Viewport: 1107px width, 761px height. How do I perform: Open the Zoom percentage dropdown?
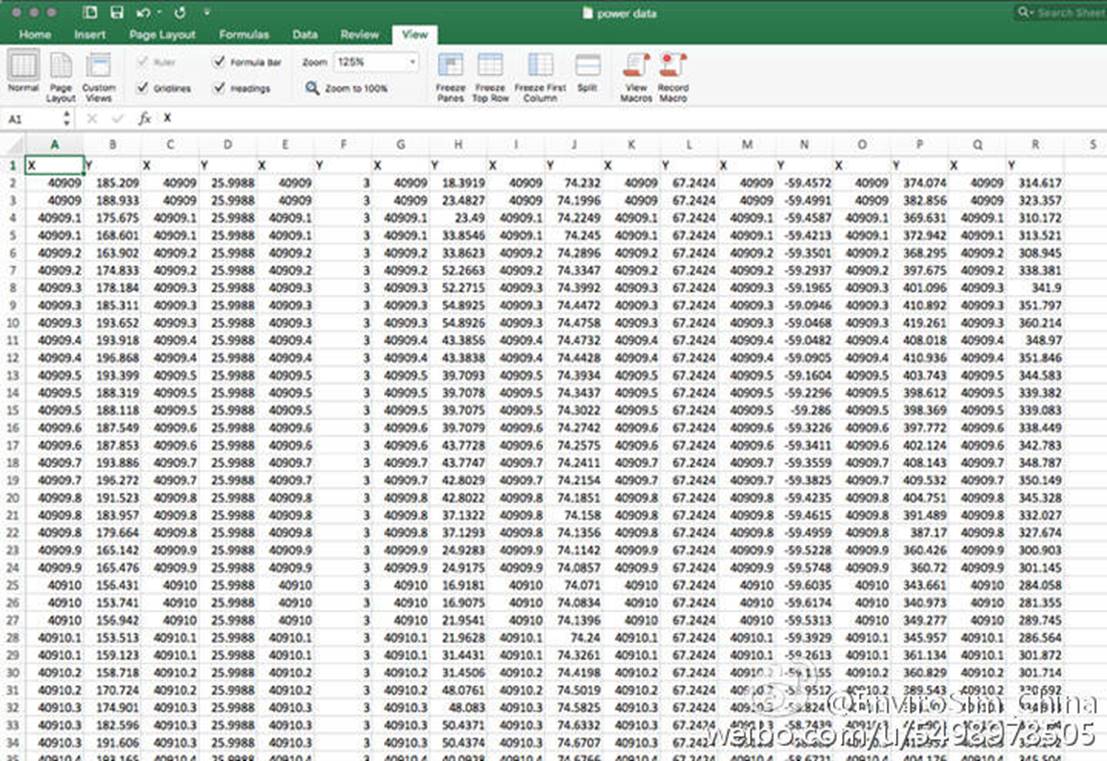412,62
